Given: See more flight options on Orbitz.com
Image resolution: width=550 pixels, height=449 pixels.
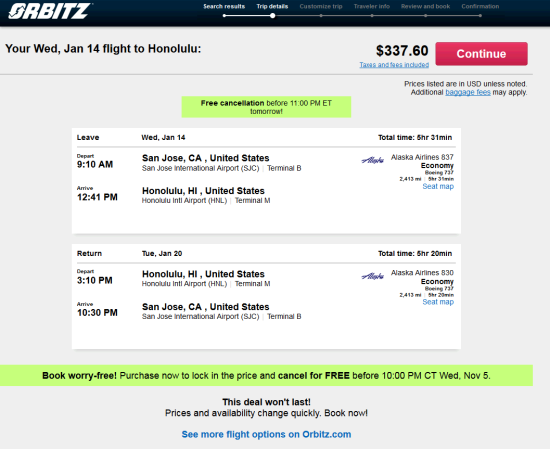Looking at the screenshot, I should tap(266, 434).
